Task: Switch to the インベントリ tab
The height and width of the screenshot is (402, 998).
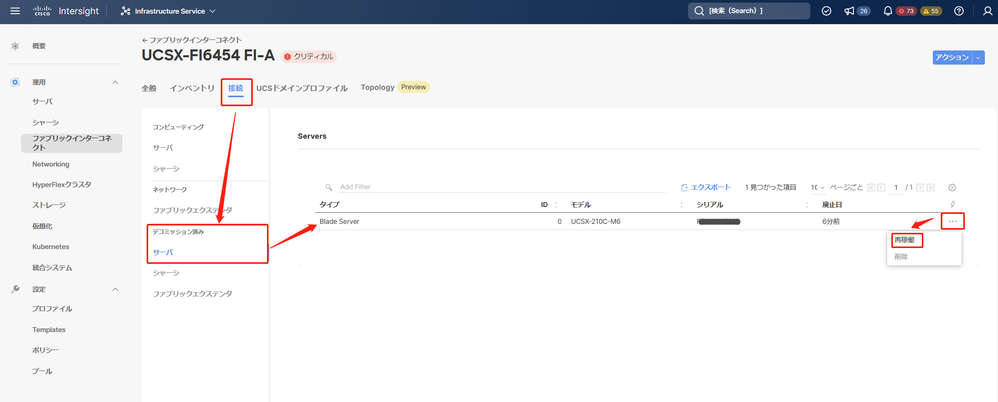Action: click(192, 88)
